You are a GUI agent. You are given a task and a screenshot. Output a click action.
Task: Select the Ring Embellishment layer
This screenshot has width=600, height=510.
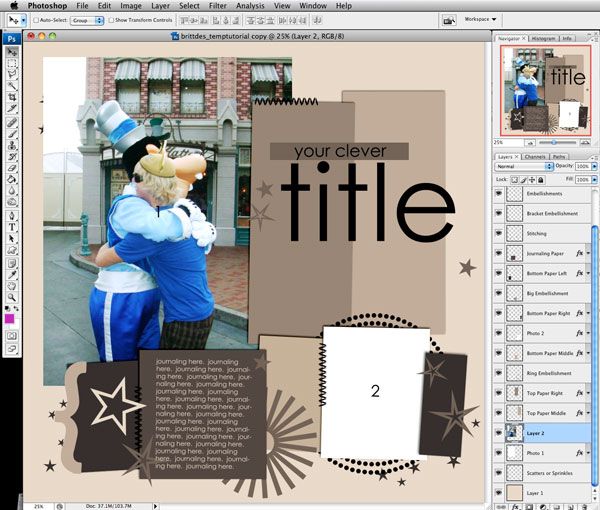541,373
